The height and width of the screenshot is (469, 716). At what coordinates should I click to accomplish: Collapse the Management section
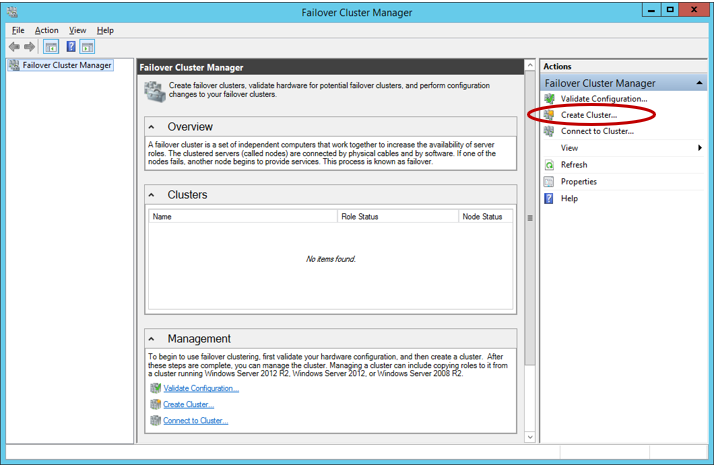pos(152,339)
